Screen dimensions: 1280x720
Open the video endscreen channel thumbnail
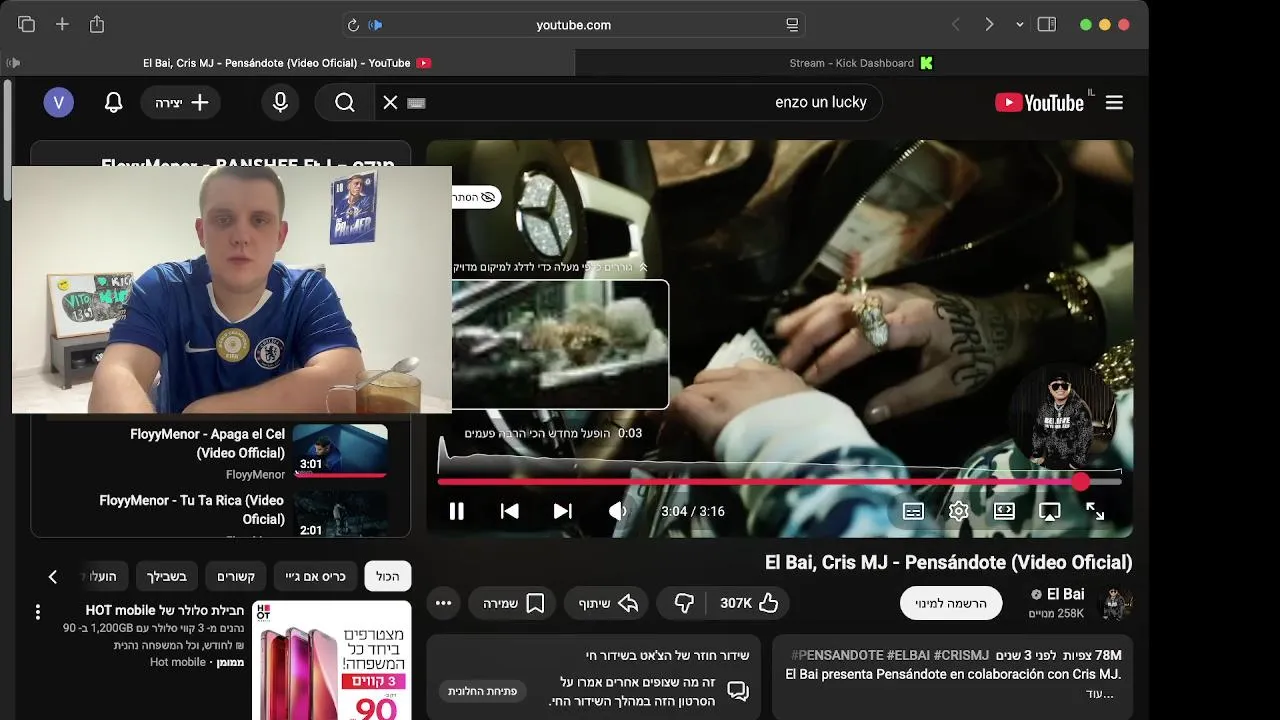(x=1062, y=419)
